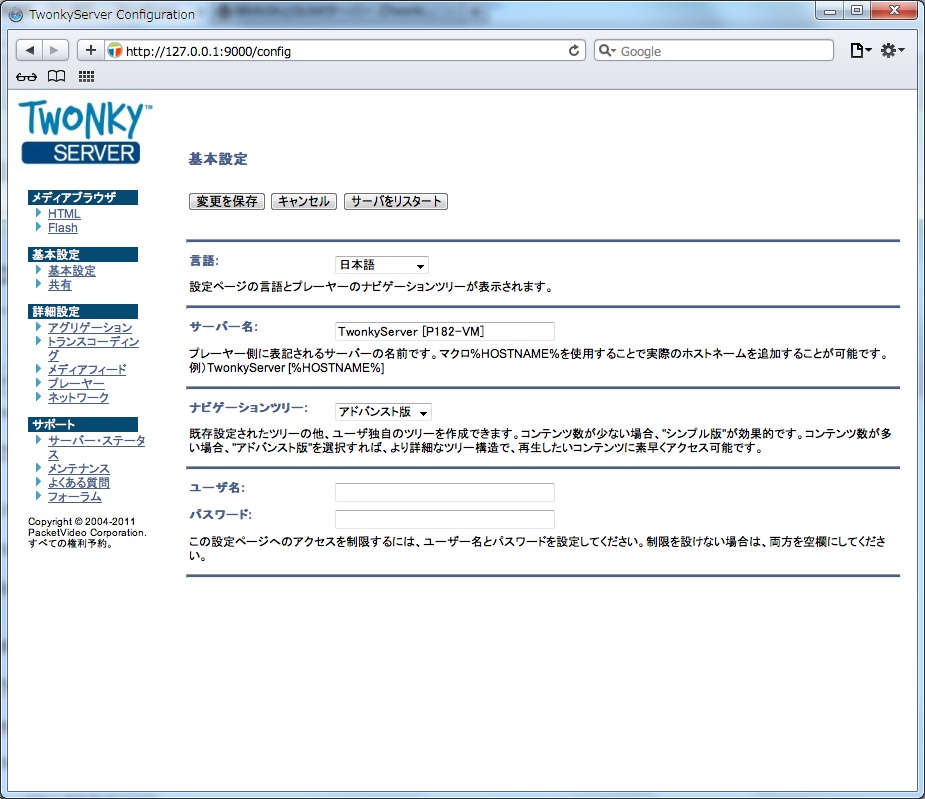925x799 pixels.
Task: Minimize the TwonkyServer Configuration window
Action: click(830, 11)
